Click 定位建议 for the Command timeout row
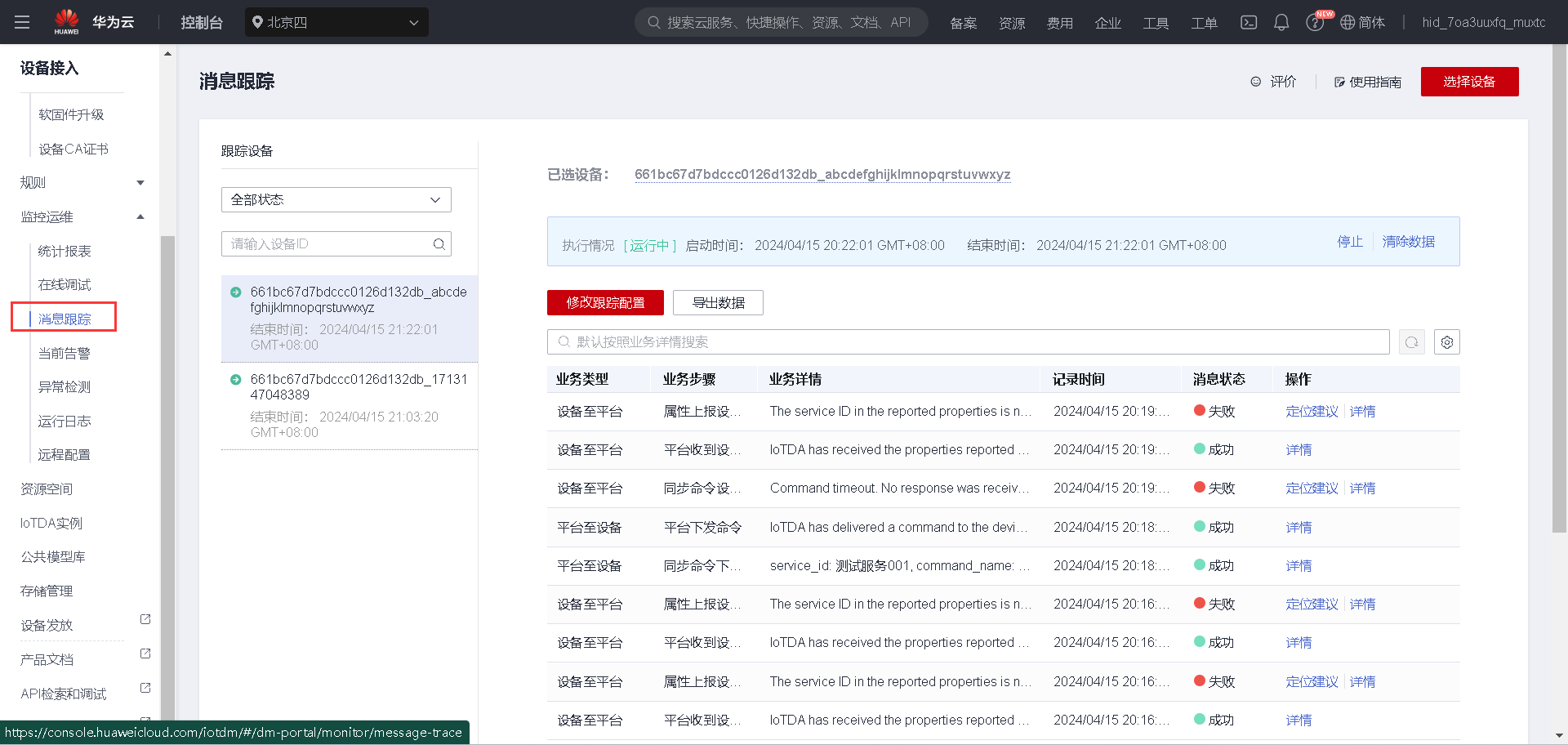This screenshot has width=1568, height=745. (x=1312, y=488)
